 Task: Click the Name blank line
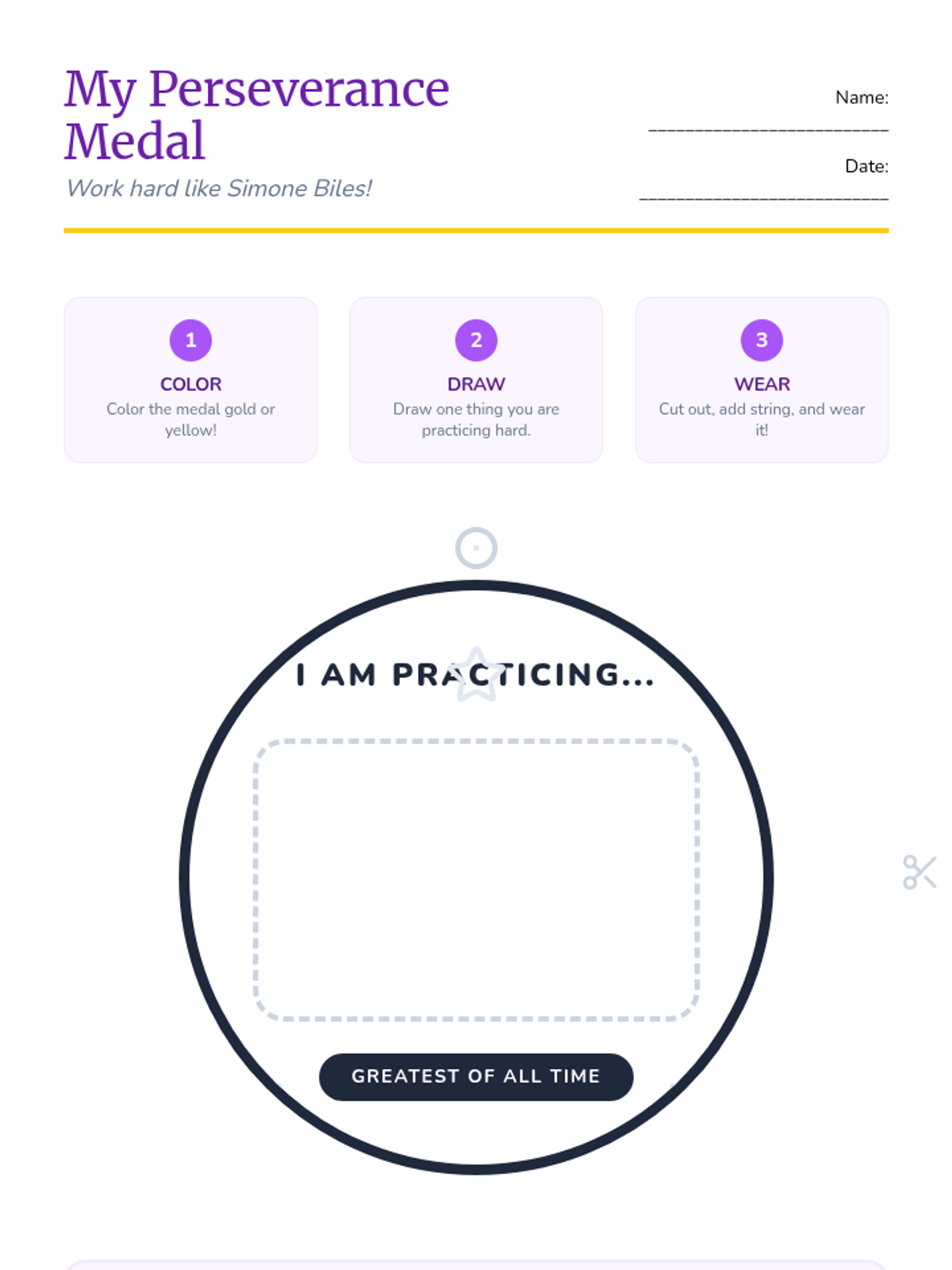coord(768,129)
